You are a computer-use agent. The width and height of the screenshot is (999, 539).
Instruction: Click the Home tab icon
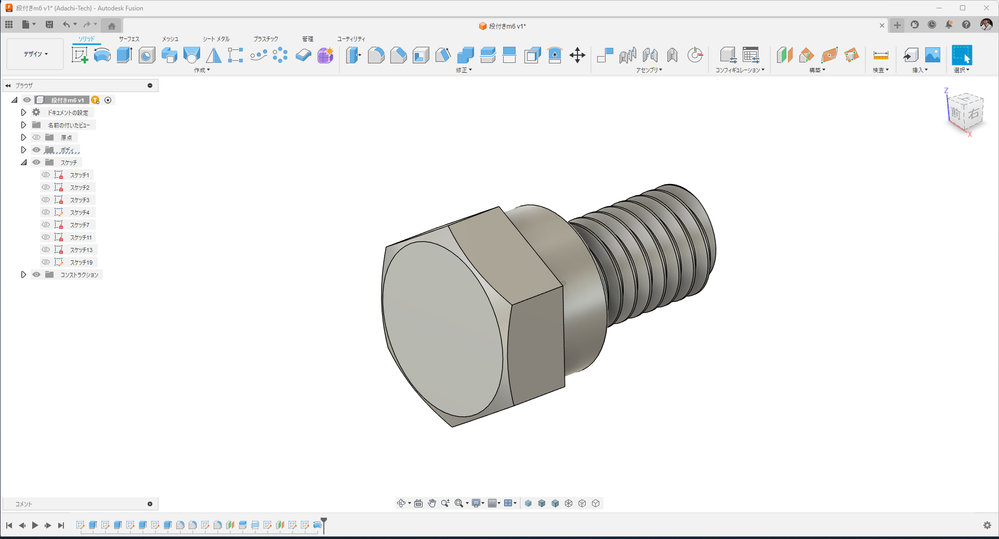111,26
